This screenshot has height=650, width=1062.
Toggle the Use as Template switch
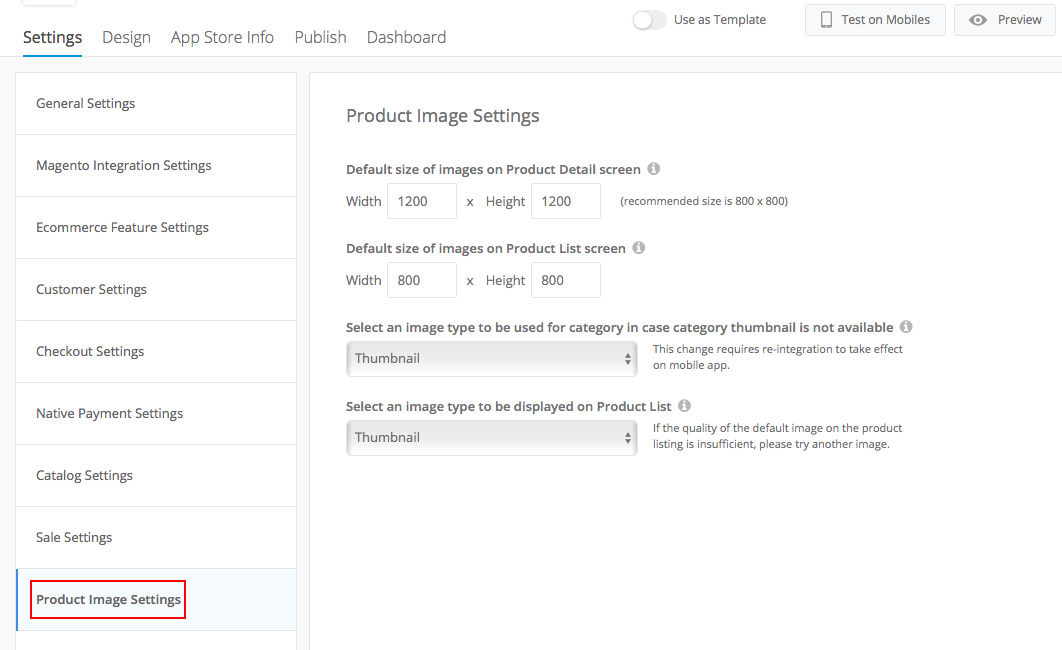point(650,20)
